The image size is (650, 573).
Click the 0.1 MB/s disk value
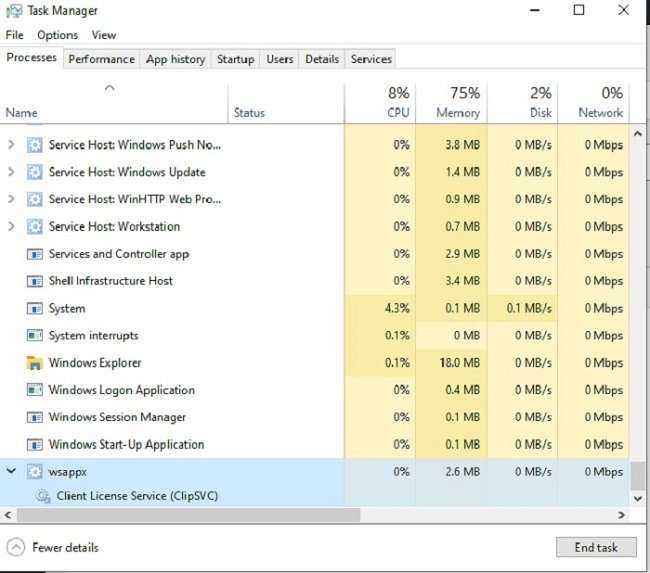coord(529,308)
